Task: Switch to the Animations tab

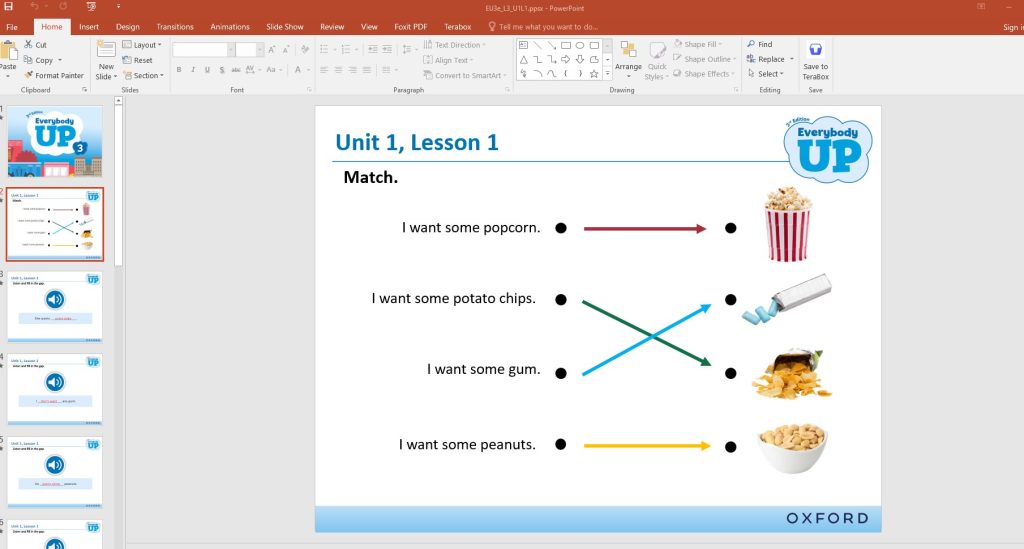Action: pos(229,27)
